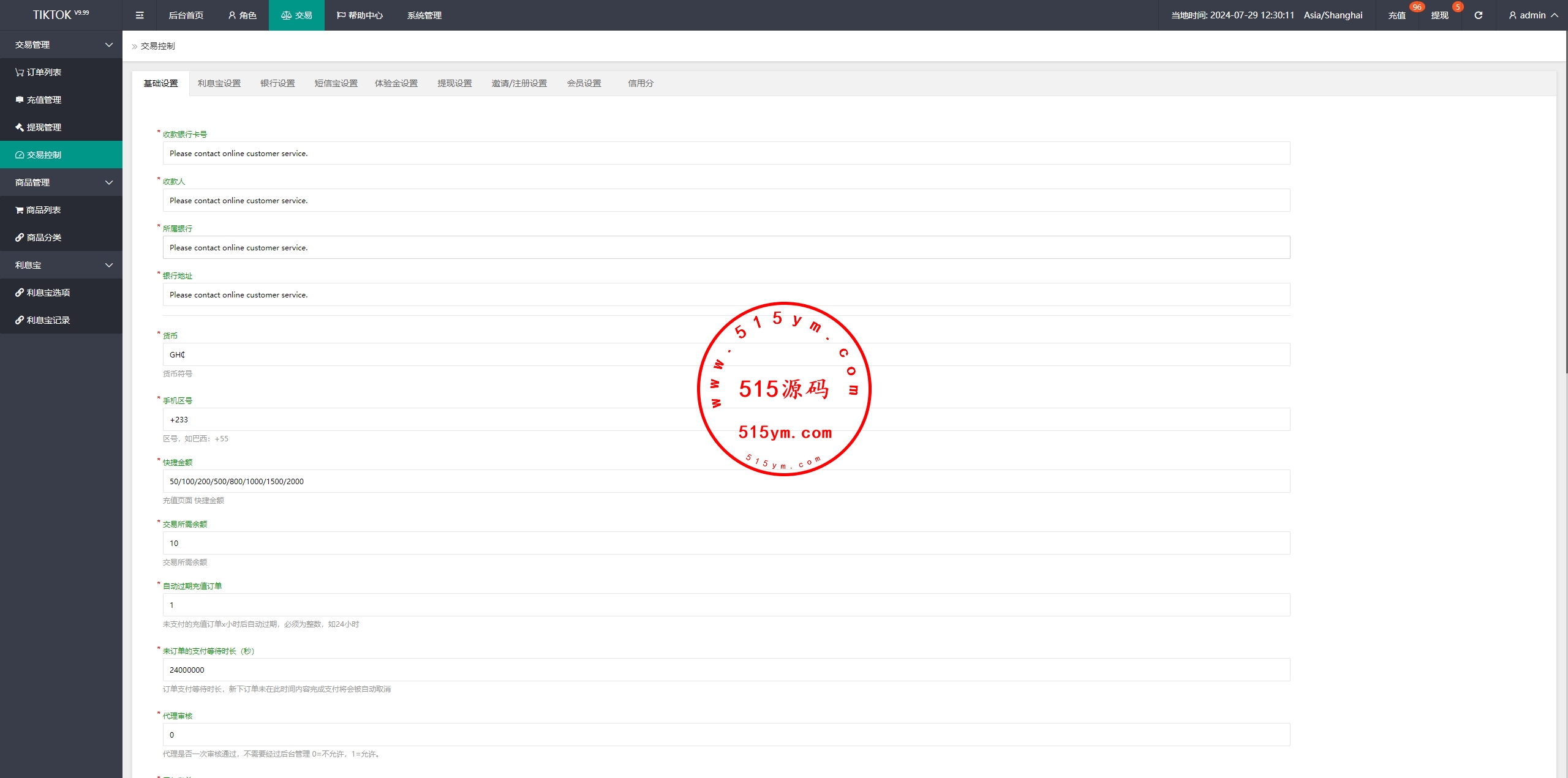The width and height of the screenshot is (1568, 778).
Task: Click the sidebar collapse hamburger icon
Action: pyautogui.click(x=140, y=15)
